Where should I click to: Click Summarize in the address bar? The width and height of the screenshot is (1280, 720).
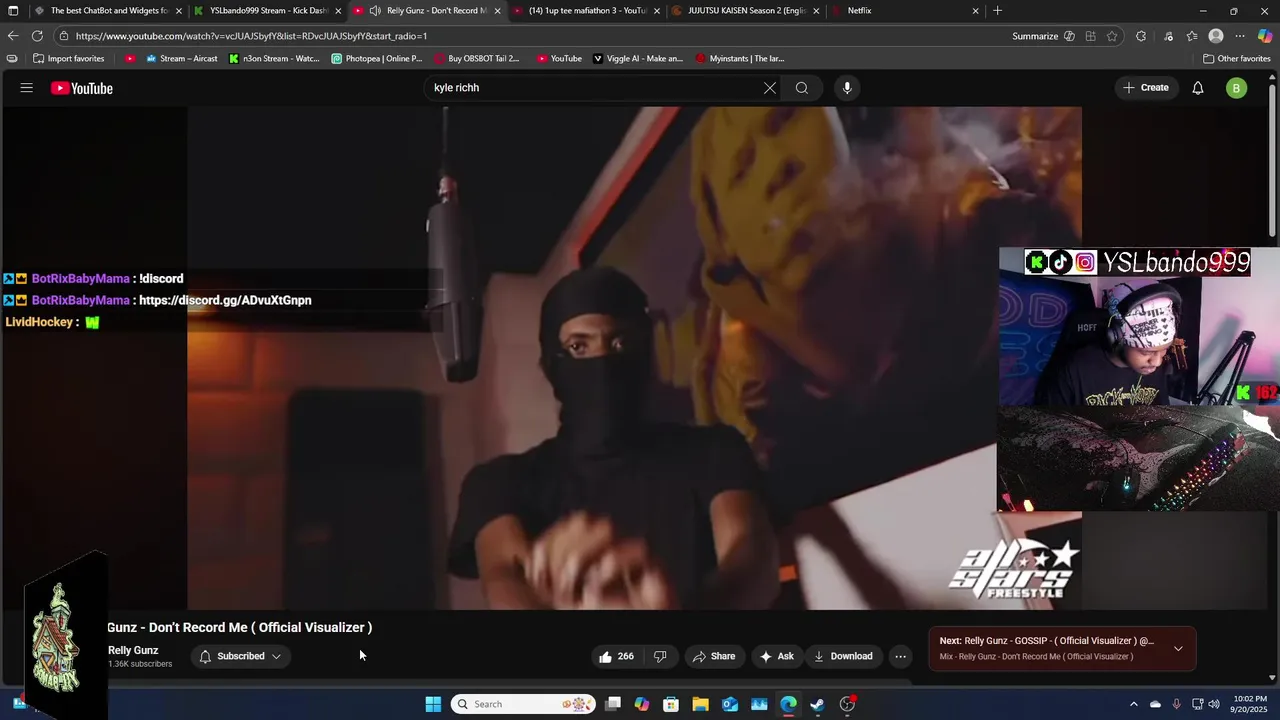tap(1035, 36)
